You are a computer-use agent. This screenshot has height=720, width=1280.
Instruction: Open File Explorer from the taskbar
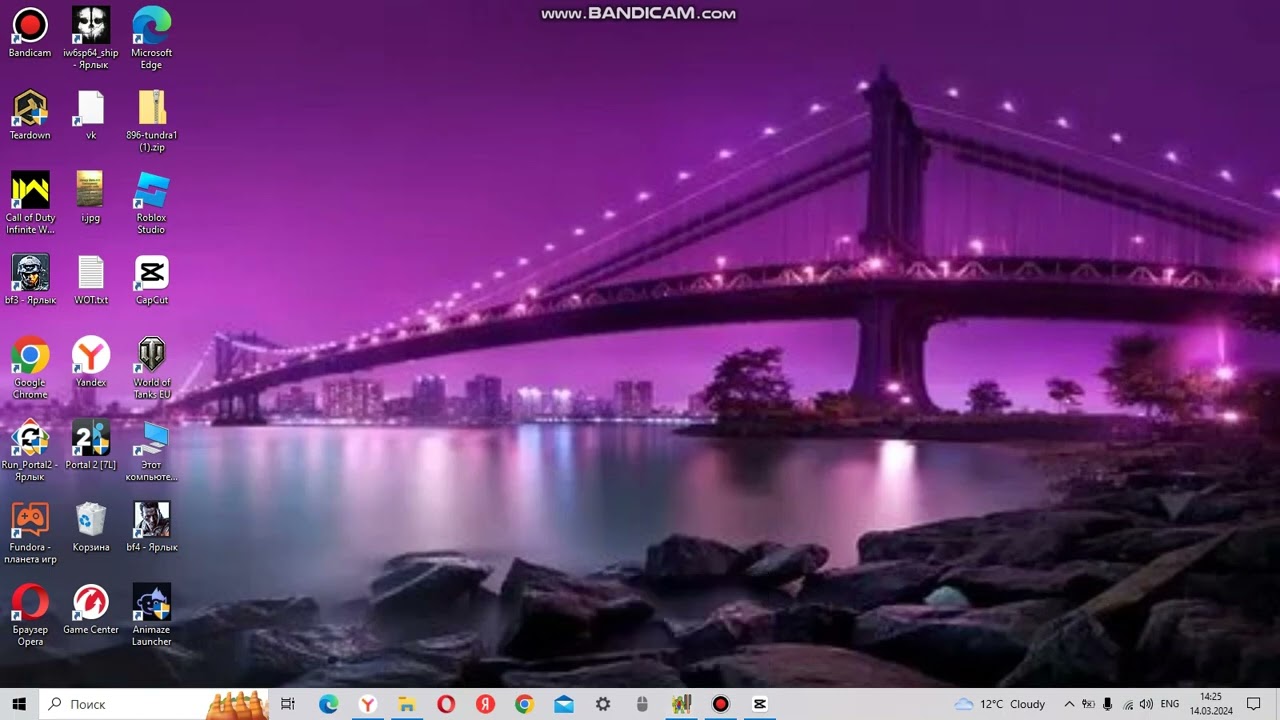click(406, 704)
